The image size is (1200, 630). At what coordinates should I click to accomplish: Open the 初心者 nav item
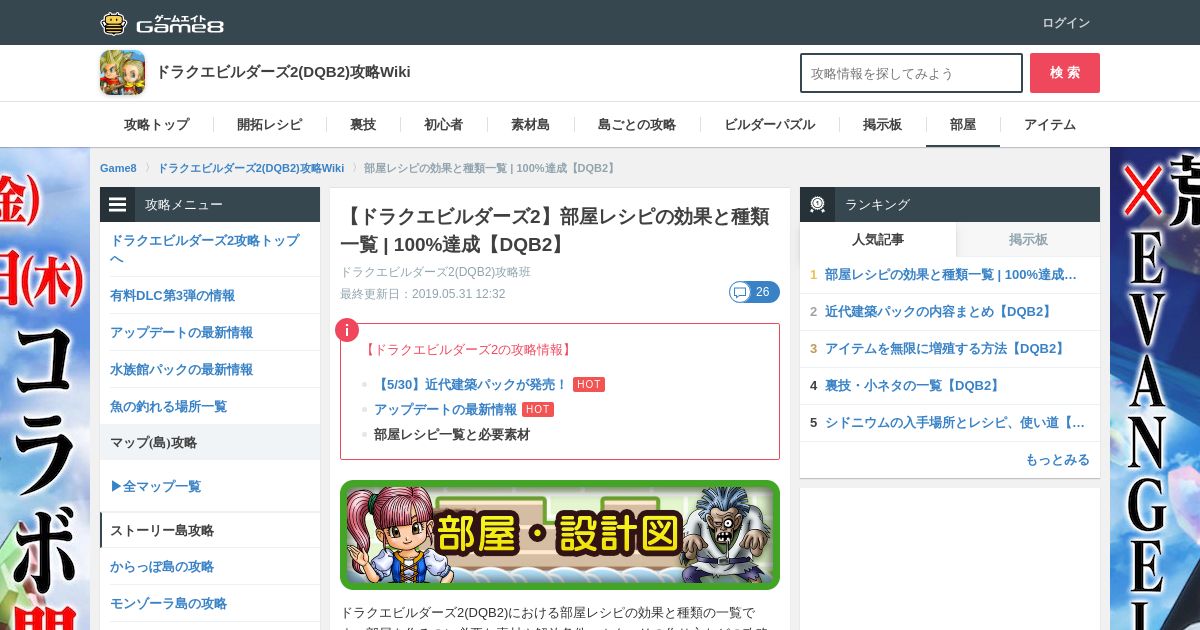[443, 124]
